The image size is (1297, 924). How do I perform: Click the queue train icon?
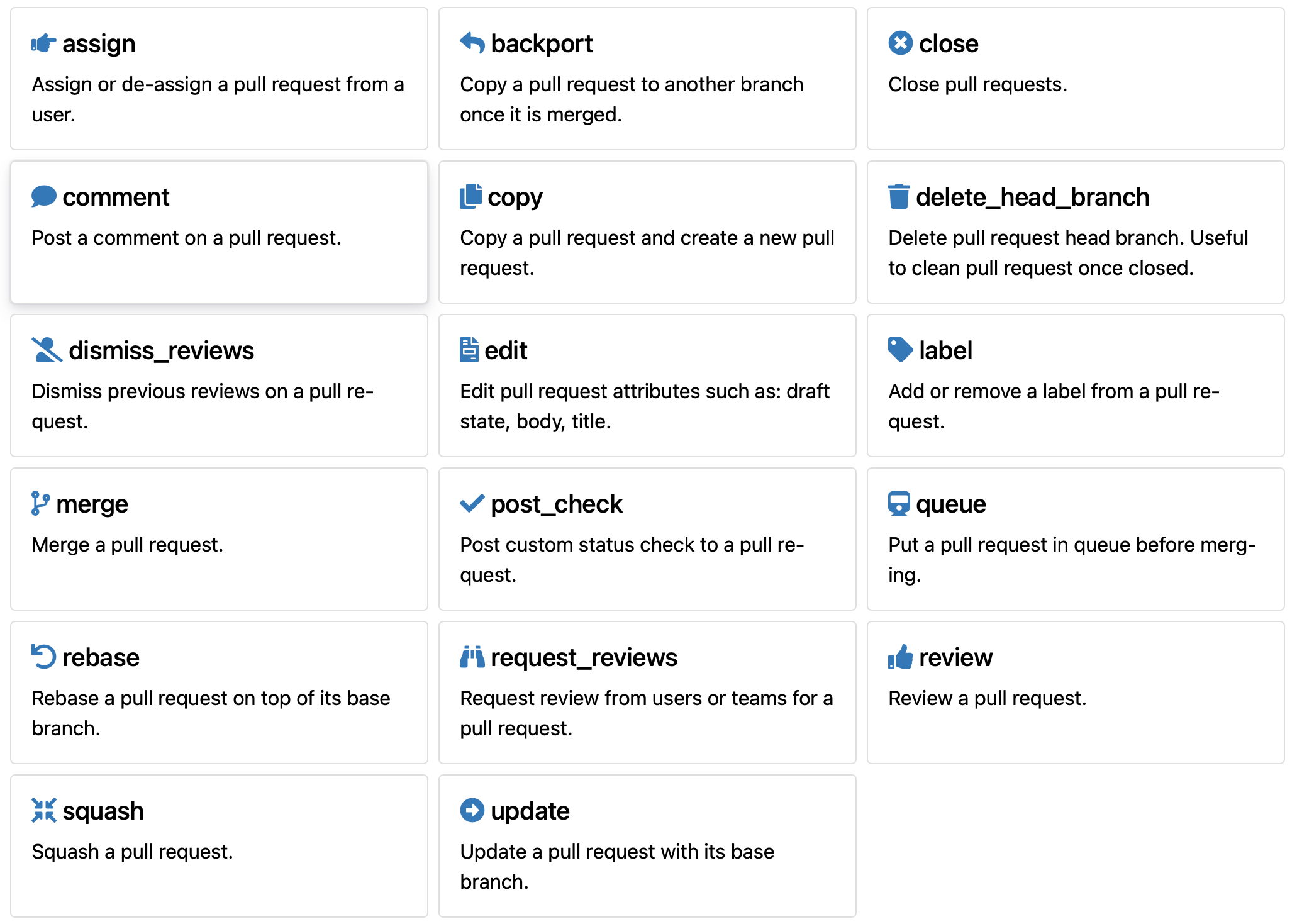(899, 503)
